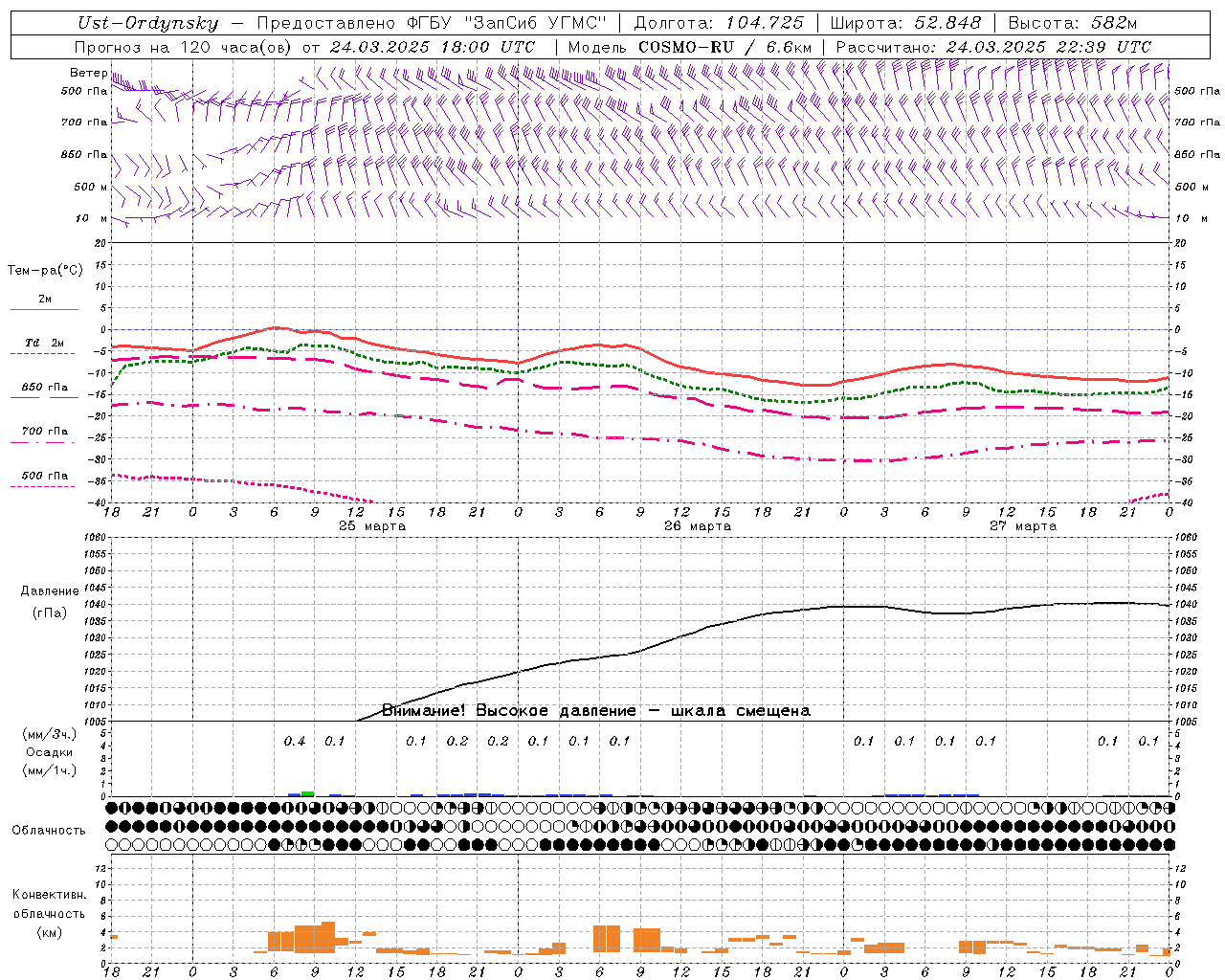The width and height of the screenshot is (1225, 980).
Task: Select the 'Давление' pressure panel label
Action: point(49,591)
